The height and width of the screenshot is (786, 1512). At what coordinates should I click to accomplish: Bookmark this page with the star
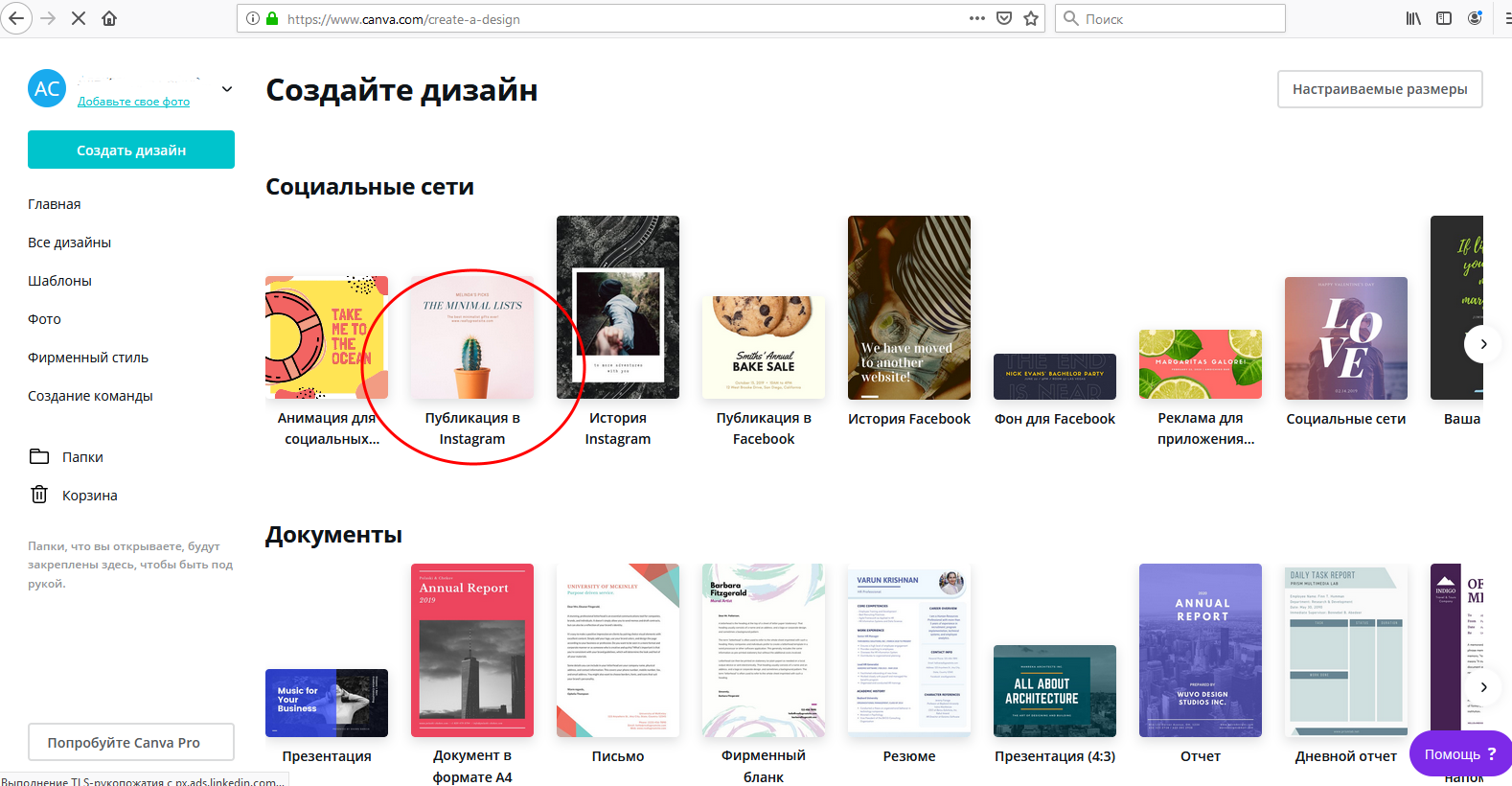[1031, 18]
